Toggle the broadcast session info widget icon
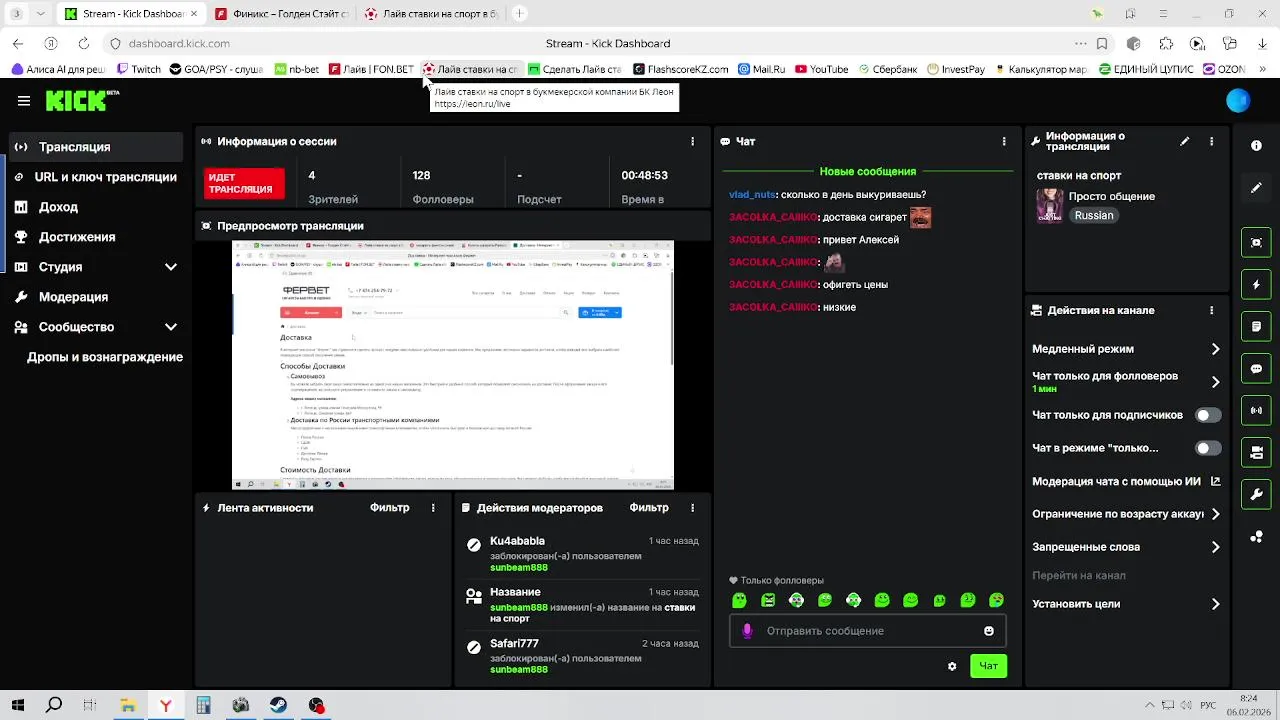The image size is (1280, 720). click(1257, 411)
